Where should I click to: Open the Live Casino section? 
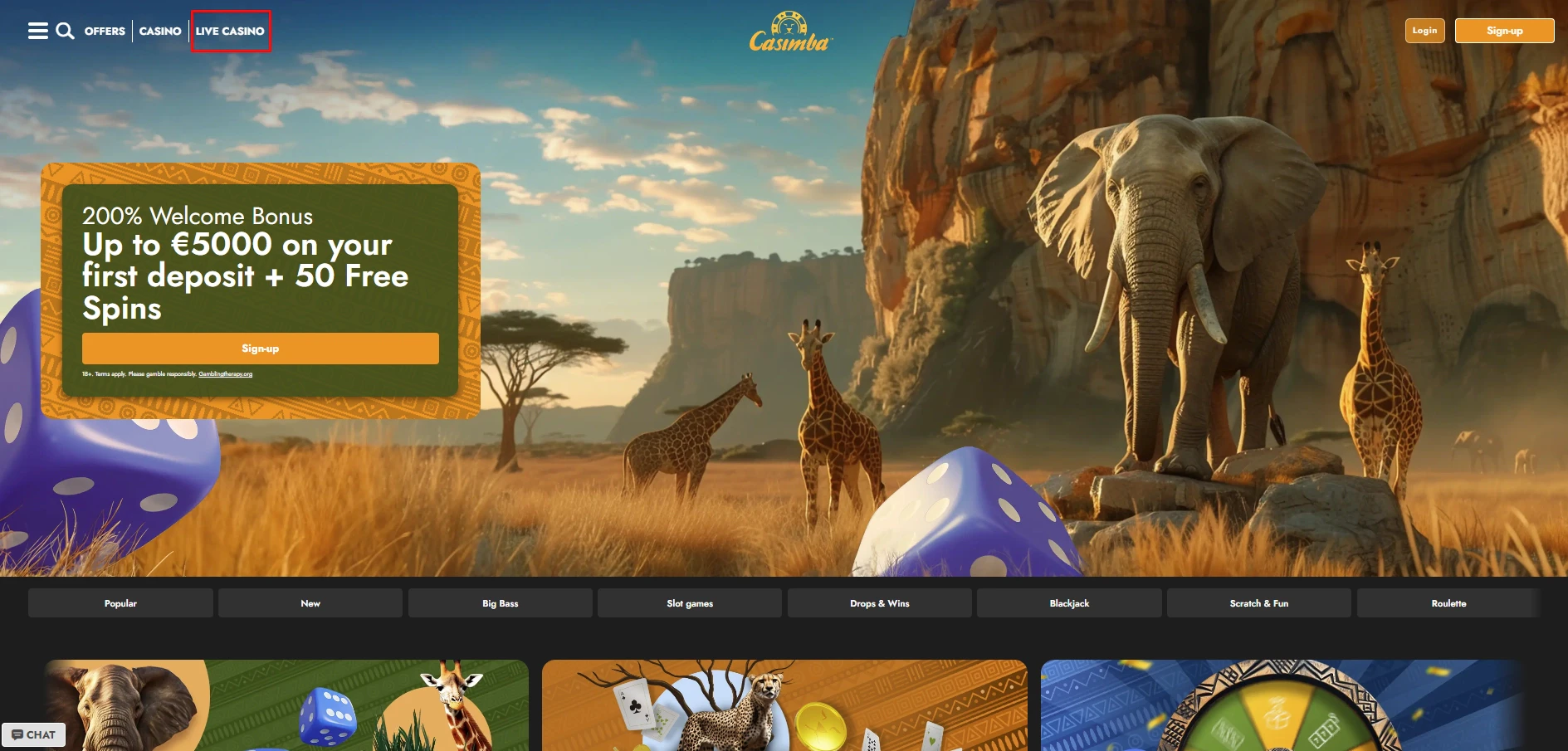coord(230,32)
